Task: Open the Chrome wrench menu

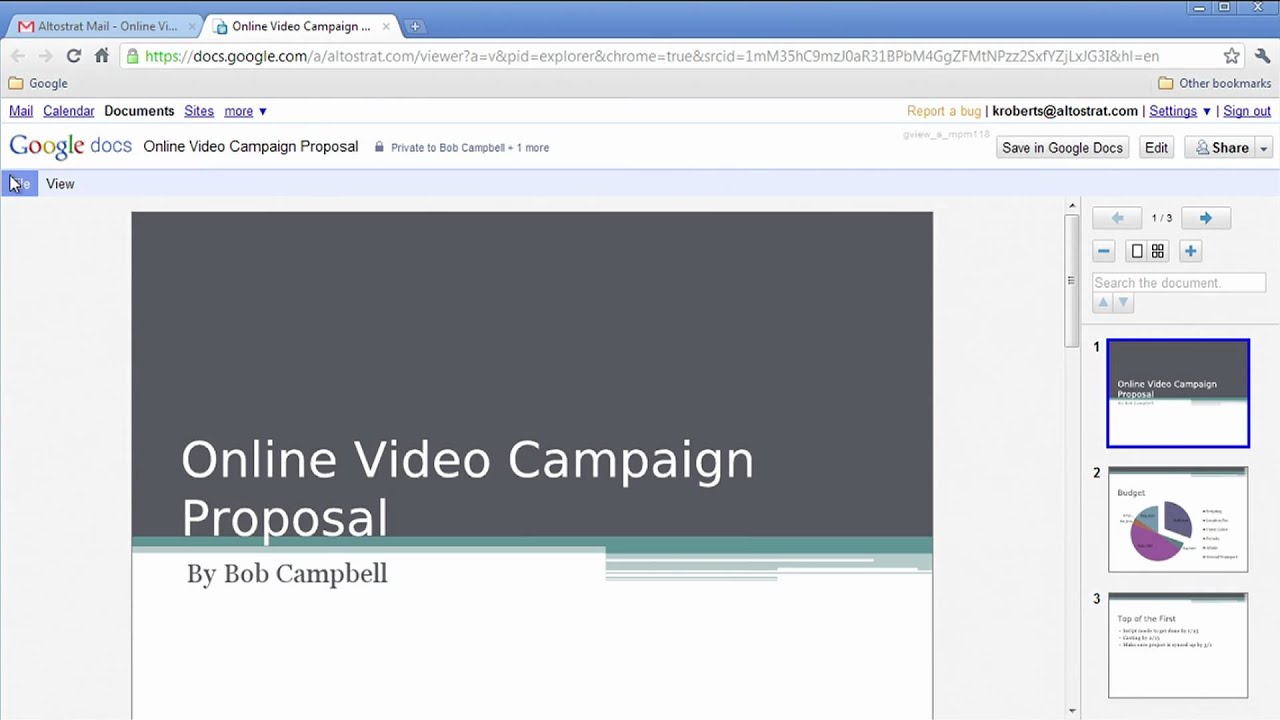Action: [x=1262, y=56]
